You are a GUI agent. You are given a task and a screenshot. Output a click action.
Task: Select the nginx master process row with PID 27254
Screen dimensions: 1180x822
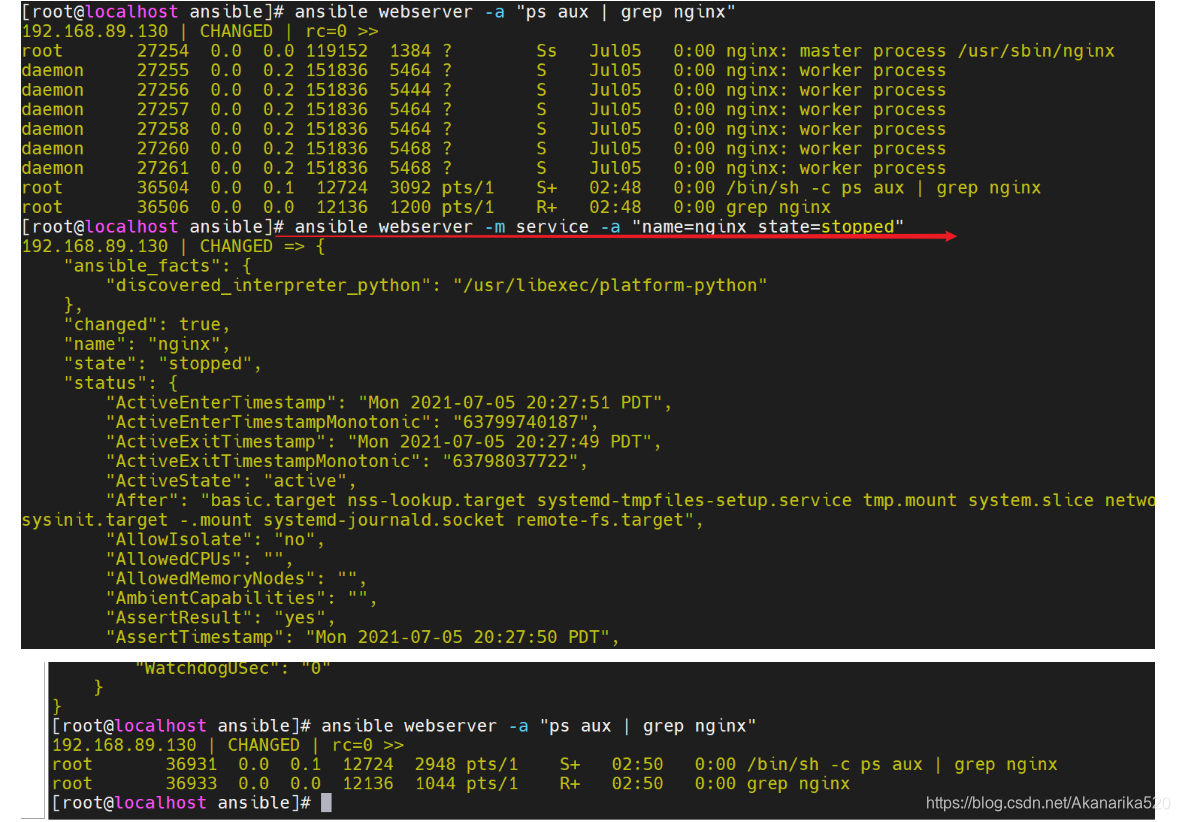[568, 51]
